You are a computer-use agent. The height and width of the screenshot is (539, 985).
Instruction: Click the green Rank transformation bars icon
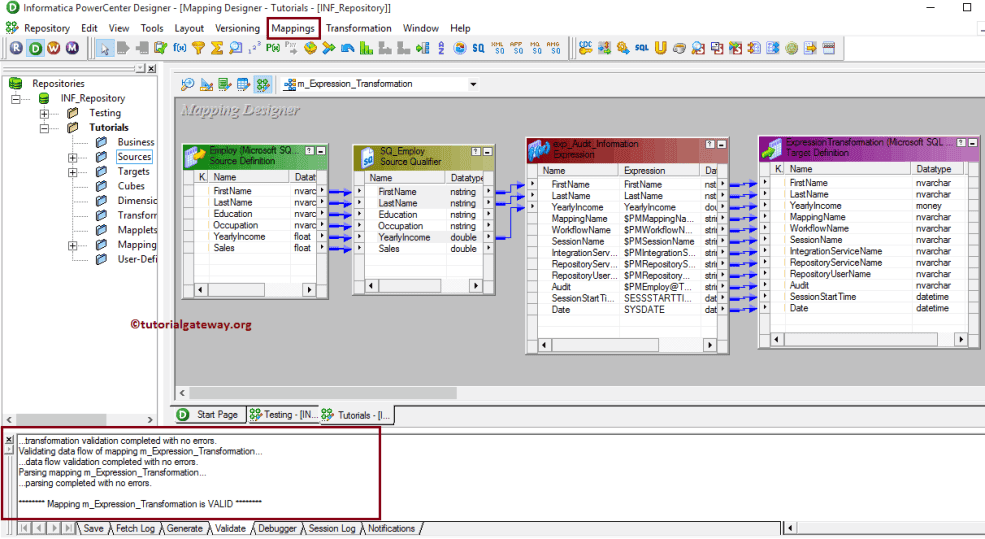pyautogui.click(x=366, y=48)
